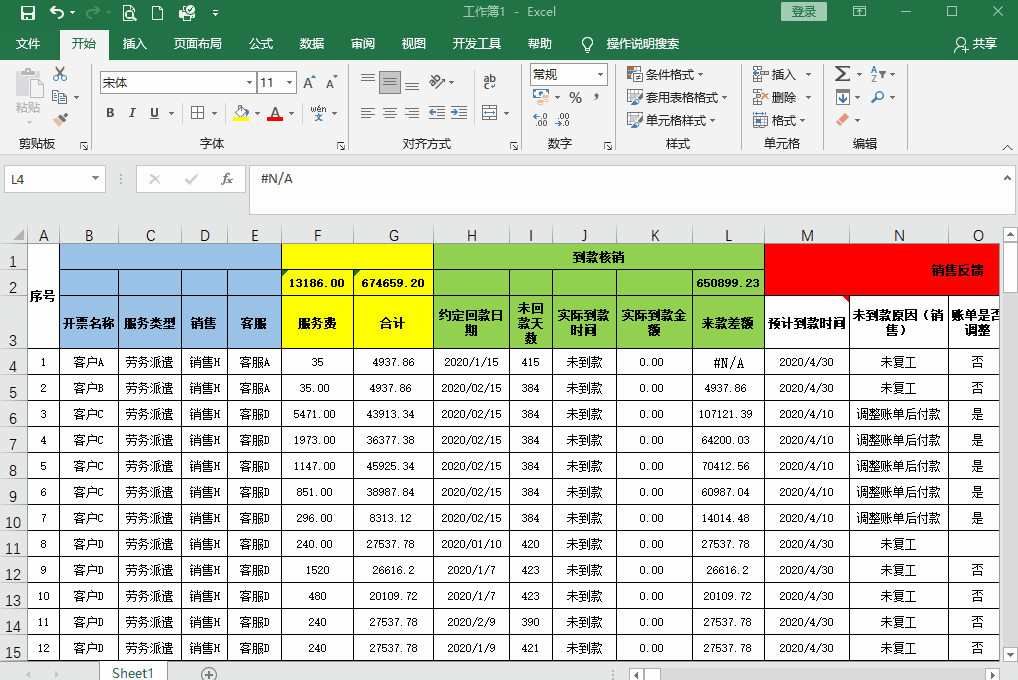1018x680 pixels.
Task: Expand the borders dropdown arrow
Action: (x=214, y=113)
